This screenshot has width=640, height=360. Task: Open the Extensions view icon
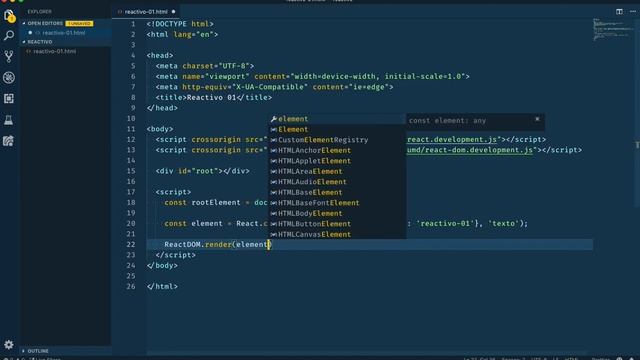pos(9,98)
